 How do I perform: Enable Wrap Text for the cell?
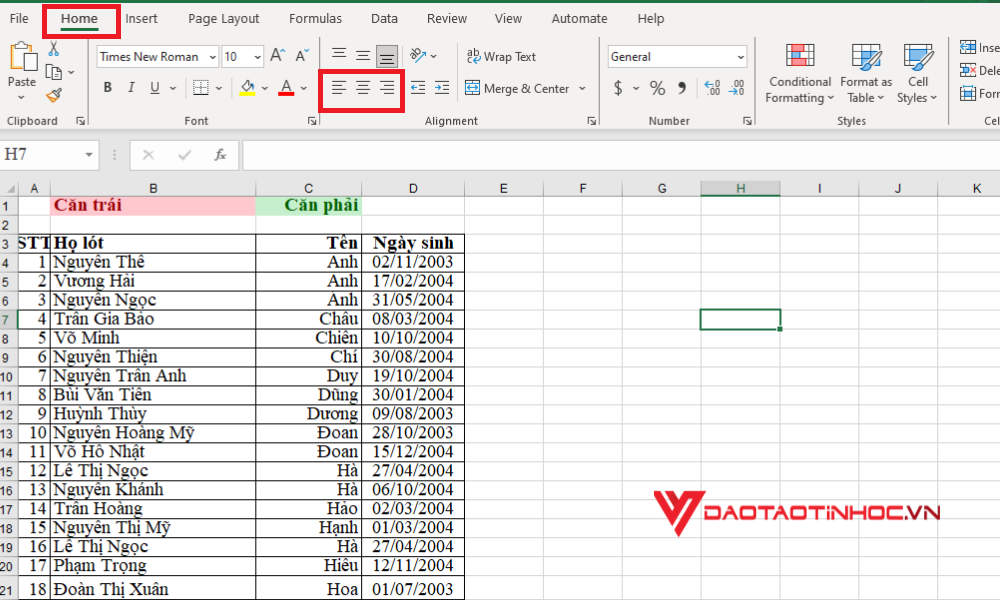[501, 56]
